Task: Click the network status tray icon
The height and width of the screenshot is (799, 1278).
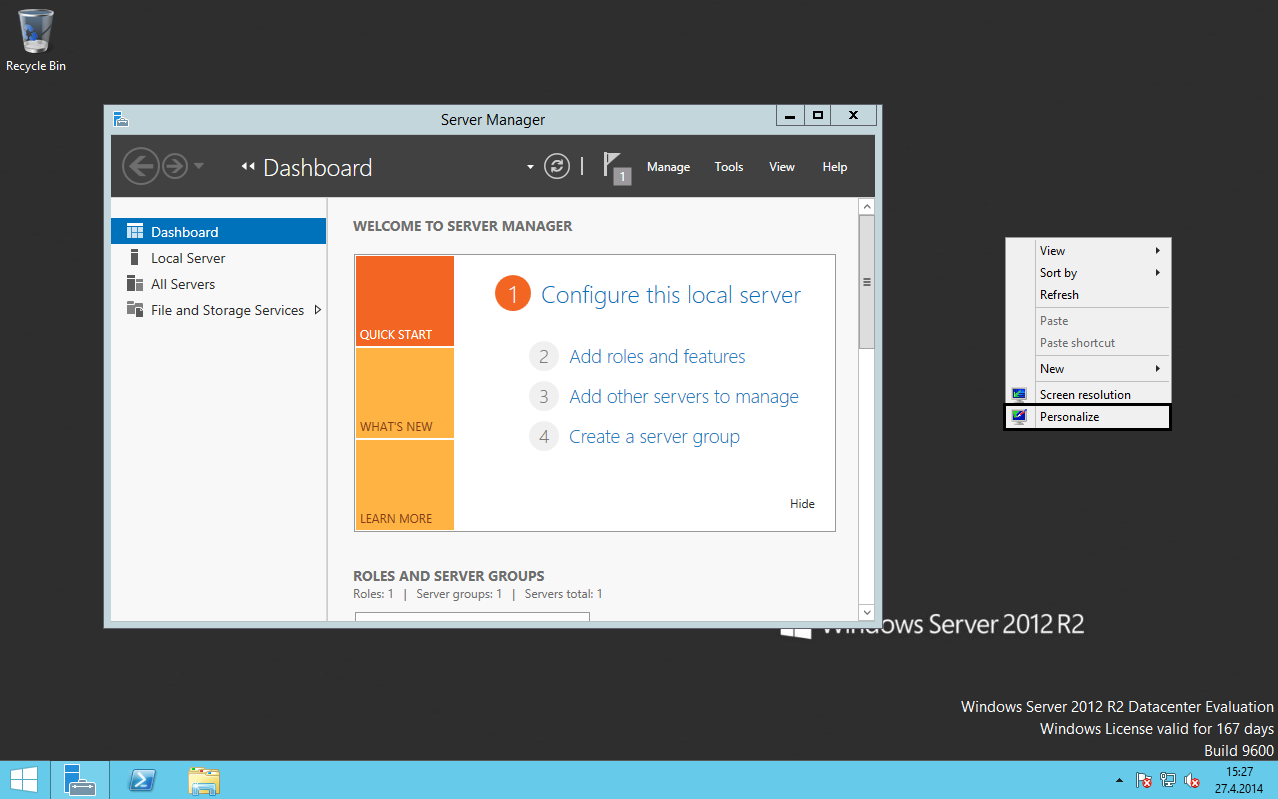Action: click(1167, 780)
